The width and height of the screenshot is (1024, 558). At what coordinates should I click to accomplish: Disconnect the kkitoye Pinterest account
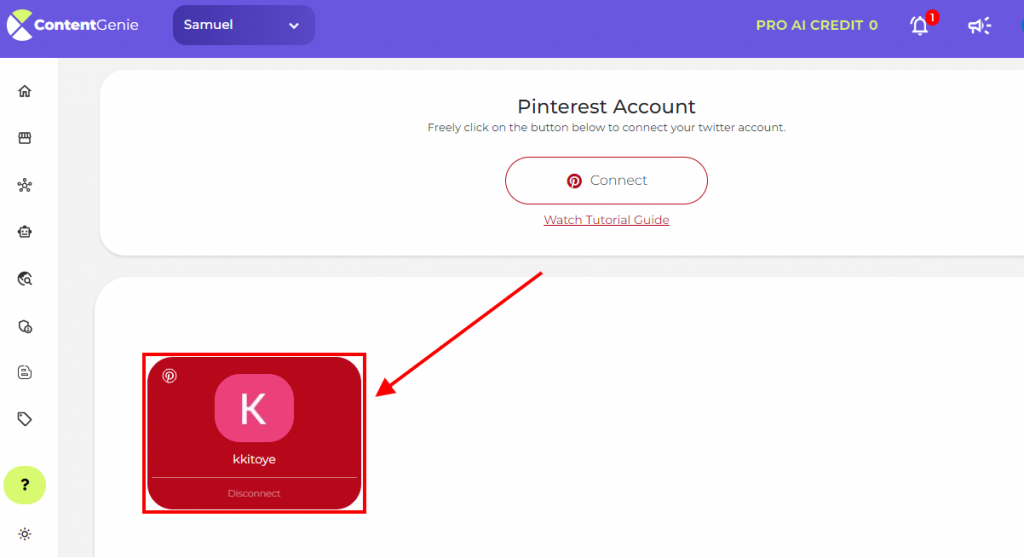(x=254, y=493)
